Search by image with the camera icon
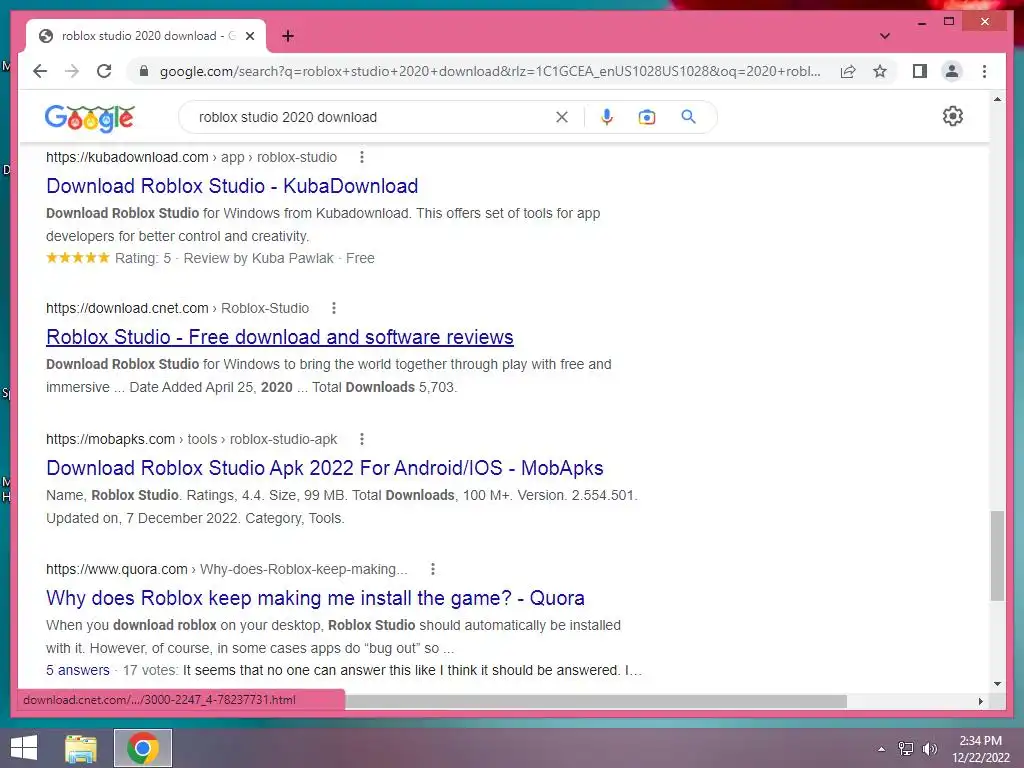Image resolution: width=1024 pixels, height=768 pixels. tap(647, 117)
